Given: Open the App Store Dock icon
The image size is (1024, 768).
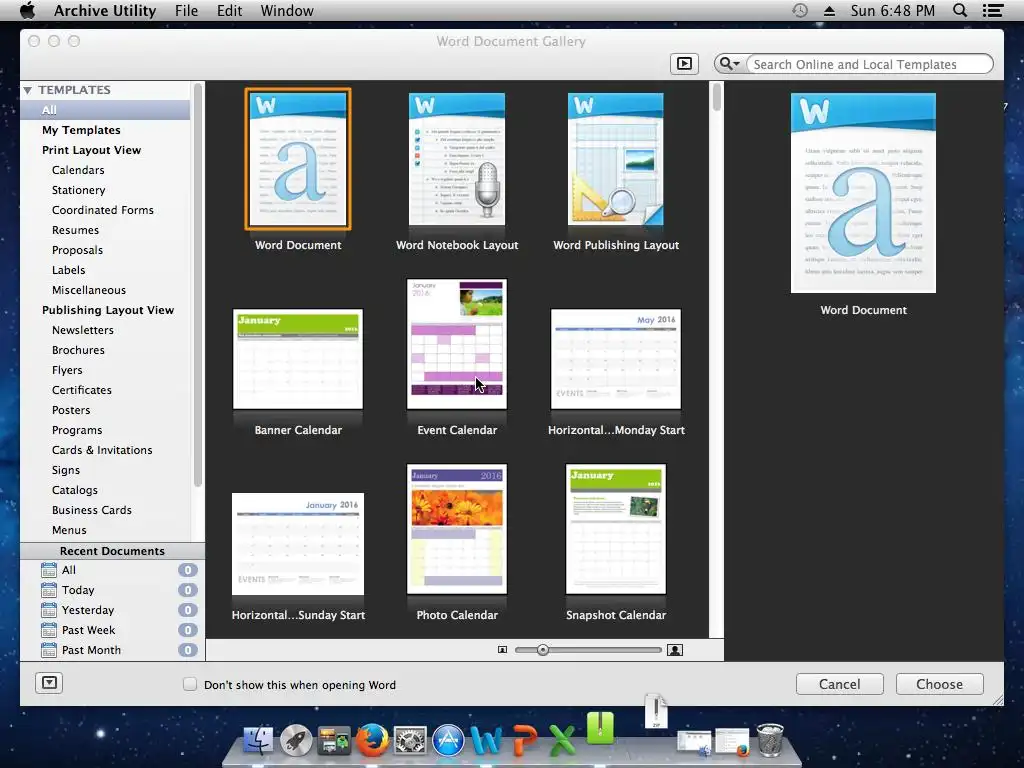Looking at the screenshot, I should pos(448,741).
